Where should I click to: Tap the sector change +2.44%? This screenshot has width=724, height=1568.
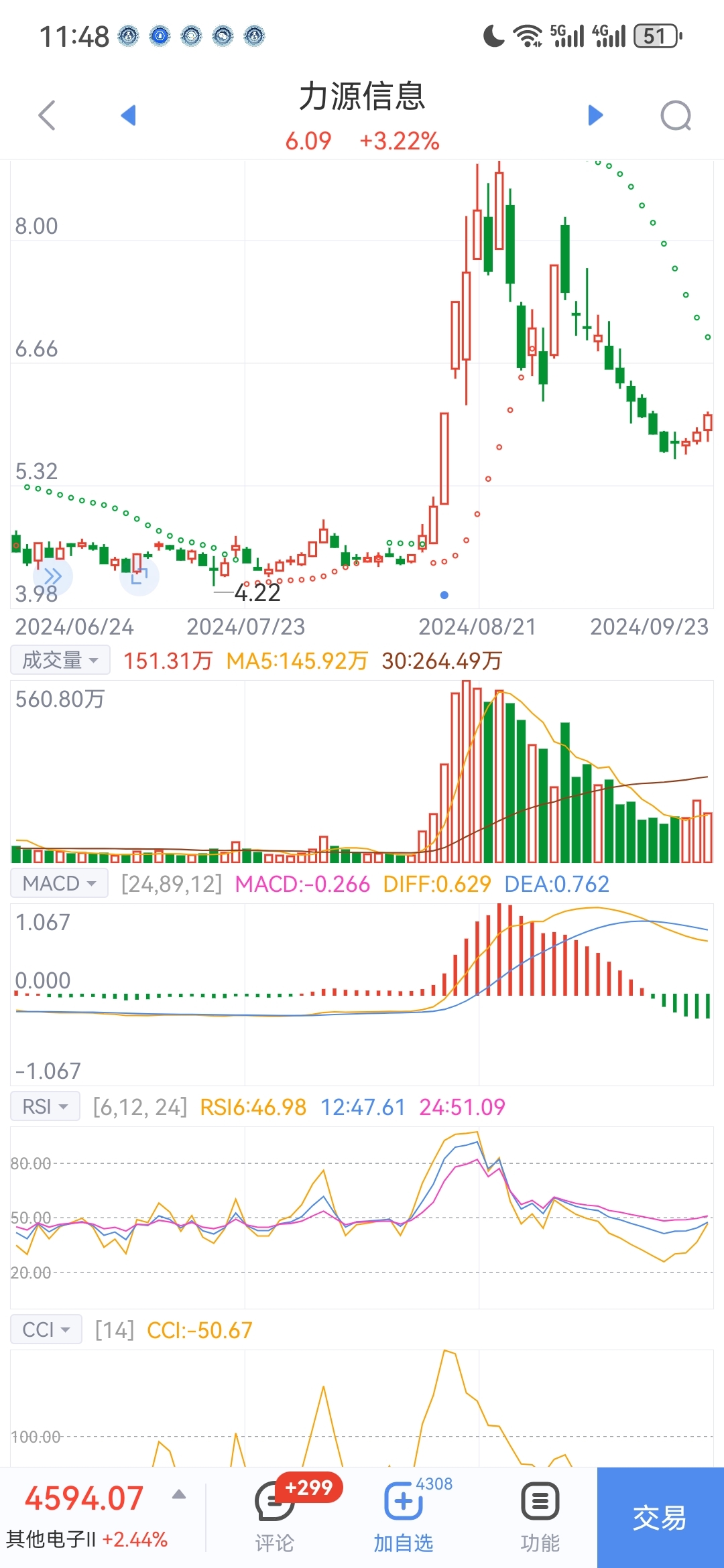(135, 1539)
